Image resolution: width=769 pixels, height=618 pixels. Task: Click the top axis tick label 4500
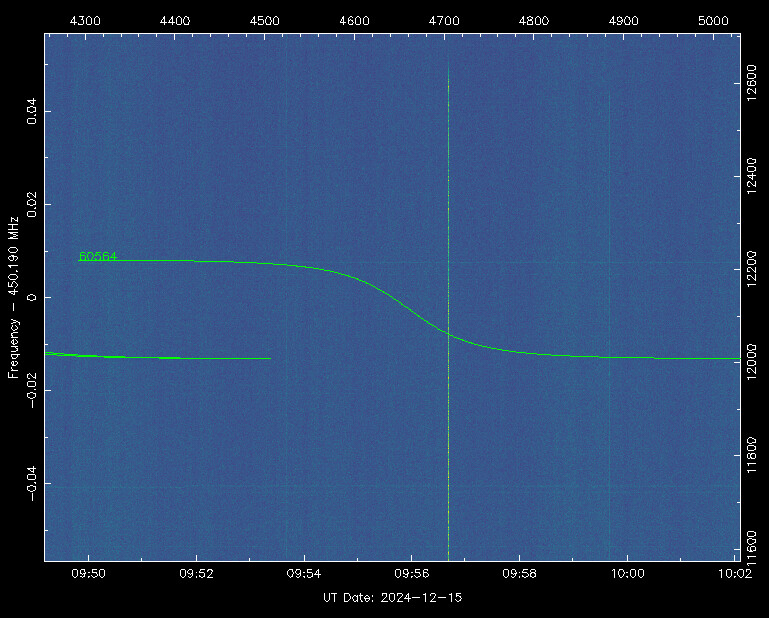[x=265, y=21]
